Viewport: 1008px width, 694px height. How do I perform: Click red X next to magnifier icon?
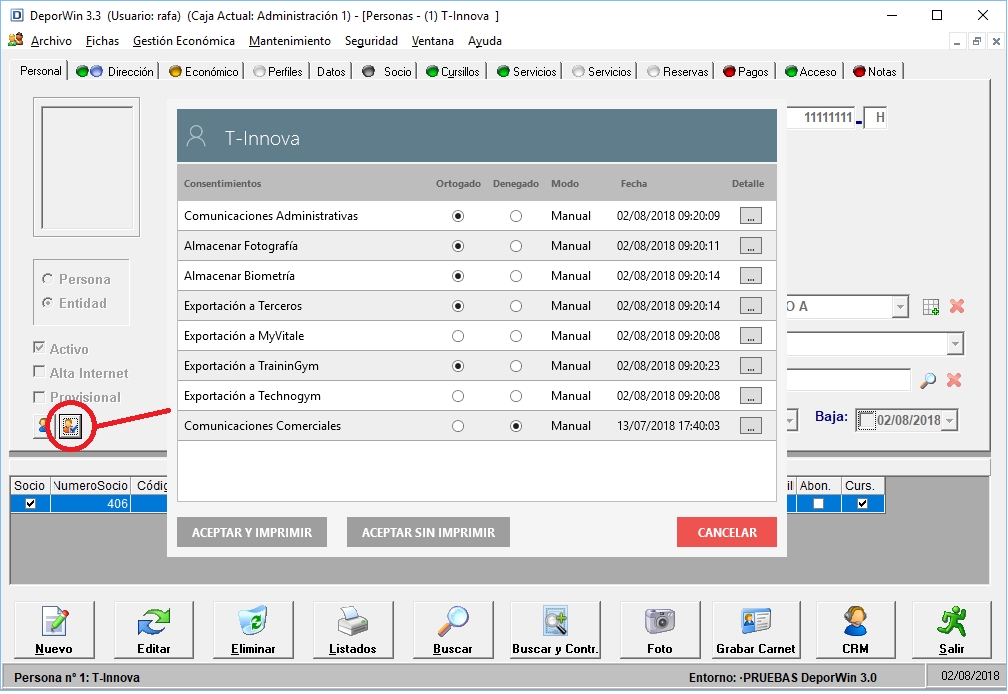coord(954,380)
